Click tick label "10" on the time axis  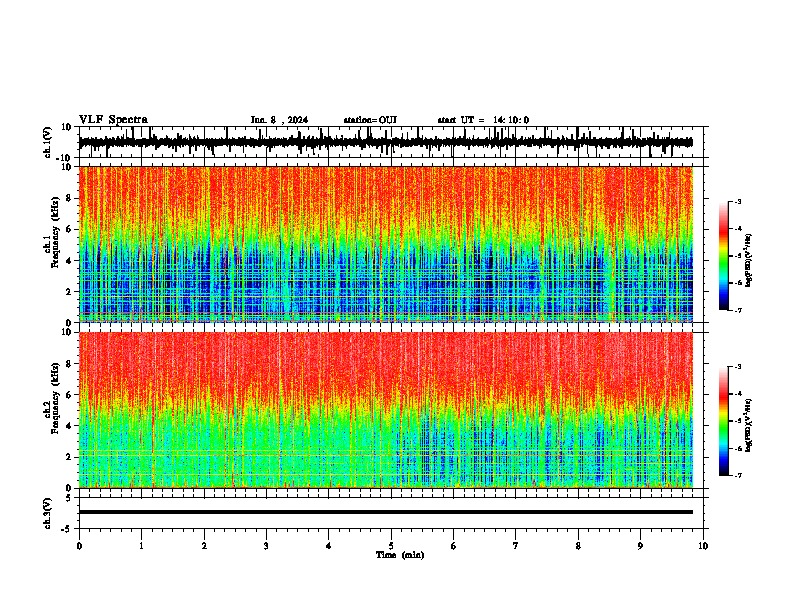[x=703, y=546]
